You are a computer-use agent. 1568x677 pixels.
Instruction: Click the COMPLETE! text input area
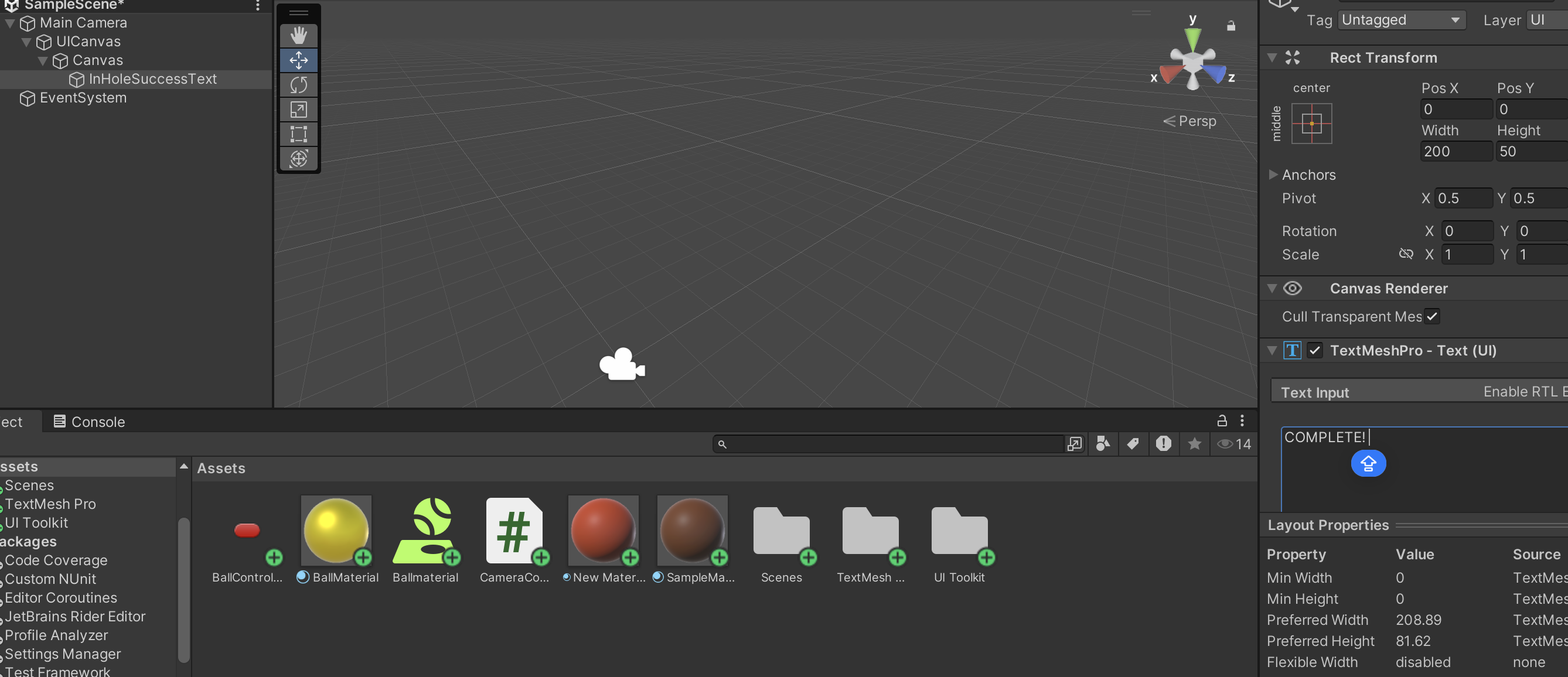(x=1424, y=469)
